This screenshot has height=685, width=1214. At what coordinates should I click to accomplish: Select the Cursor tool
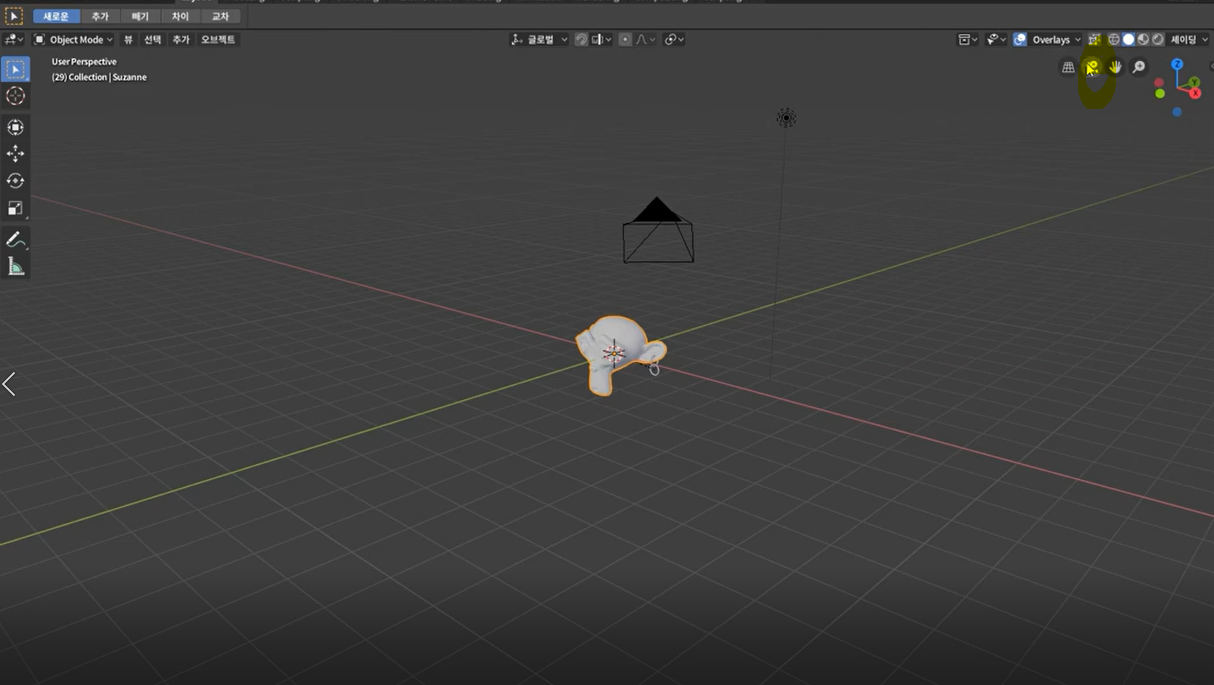coord(15,96)
